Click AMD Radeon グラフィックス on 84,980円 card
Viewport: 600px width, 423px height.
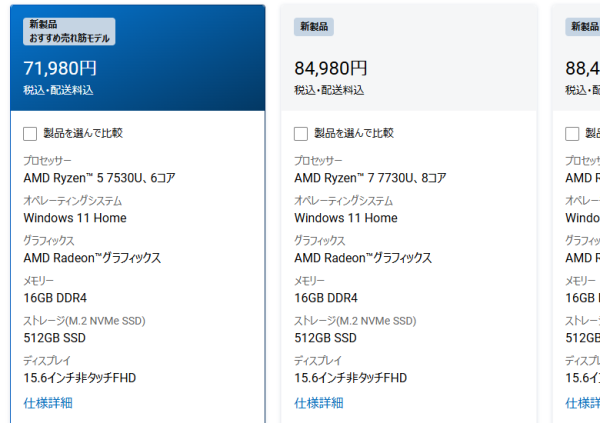coord(363,258)
